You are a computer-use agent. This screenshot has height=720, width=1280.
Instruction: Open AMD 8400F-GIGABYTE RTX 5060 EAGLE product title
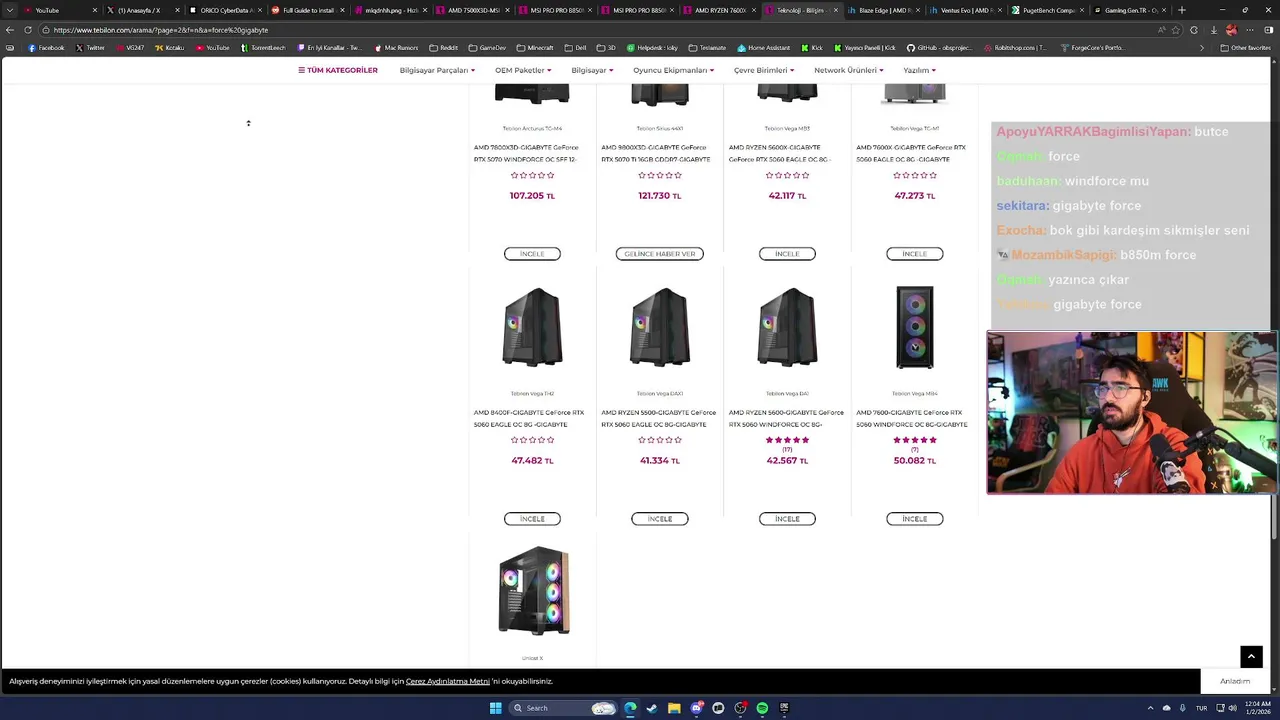(x=528, y=418)
